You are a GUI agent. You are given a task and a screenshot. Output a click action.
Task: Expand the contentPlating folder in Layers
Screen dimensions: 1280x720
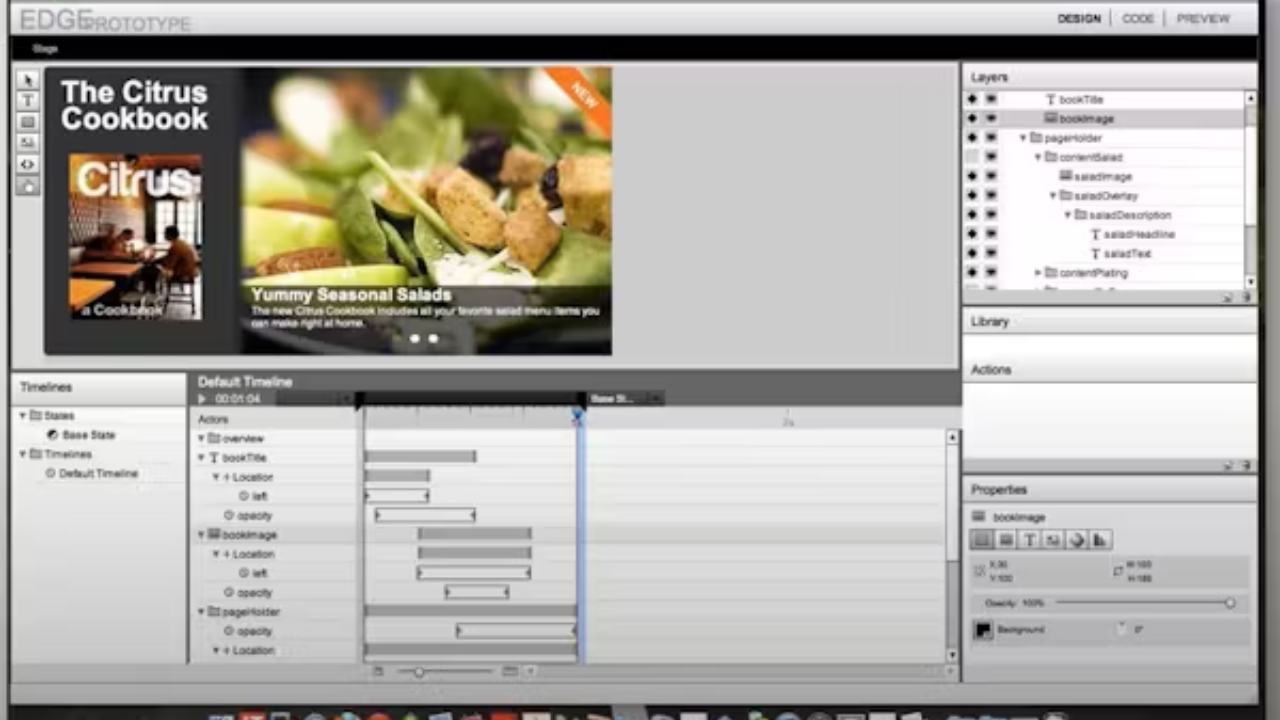(x=1038, y=273)
